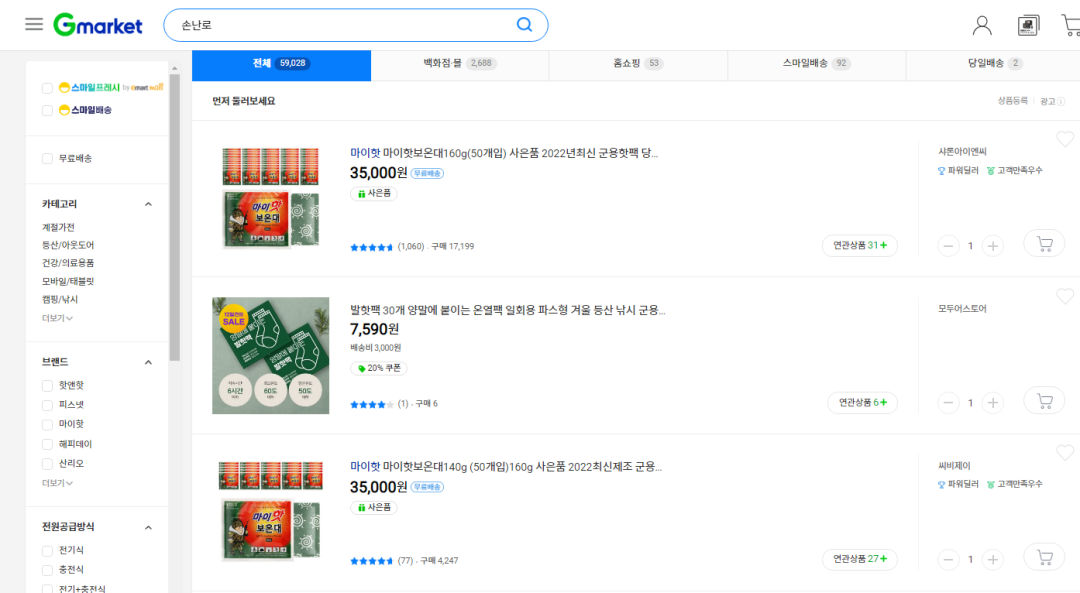Open seller 샤론아이엔씨 link
Viewport: 1080px width, 593px height.
tap(962, 152)
